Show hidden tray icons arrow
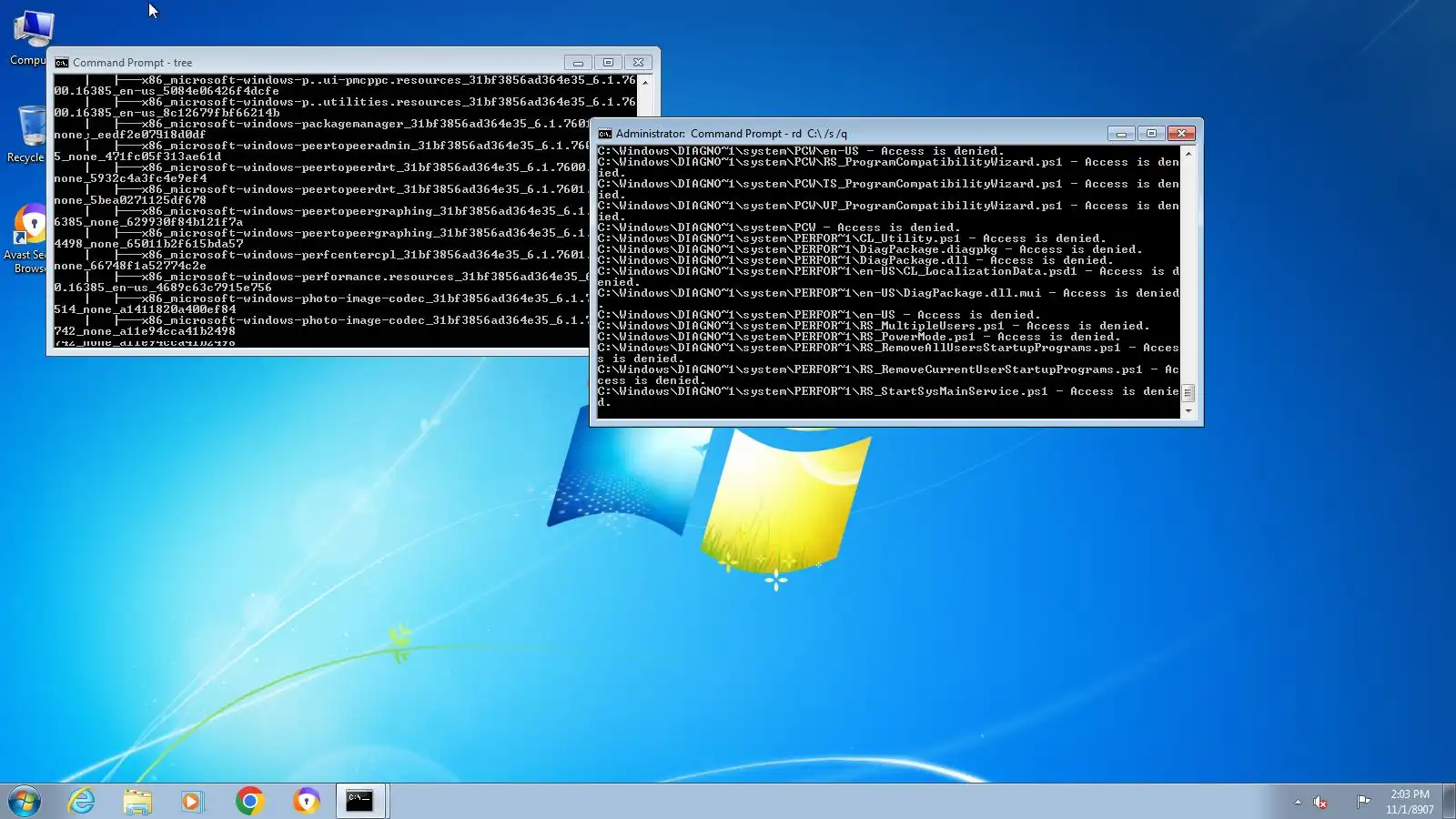The height and width of the screenshot is (819, 1456). [x=1298, y=802]
